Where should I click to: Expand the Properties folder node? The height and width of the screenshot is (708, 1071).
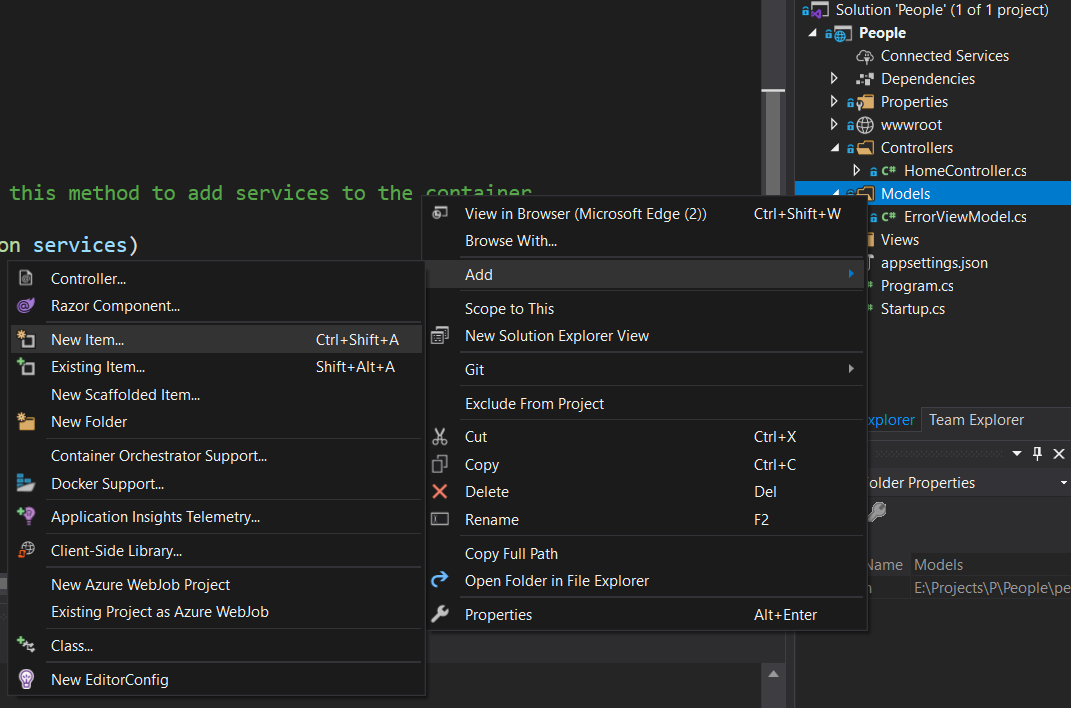click(834, 102)
